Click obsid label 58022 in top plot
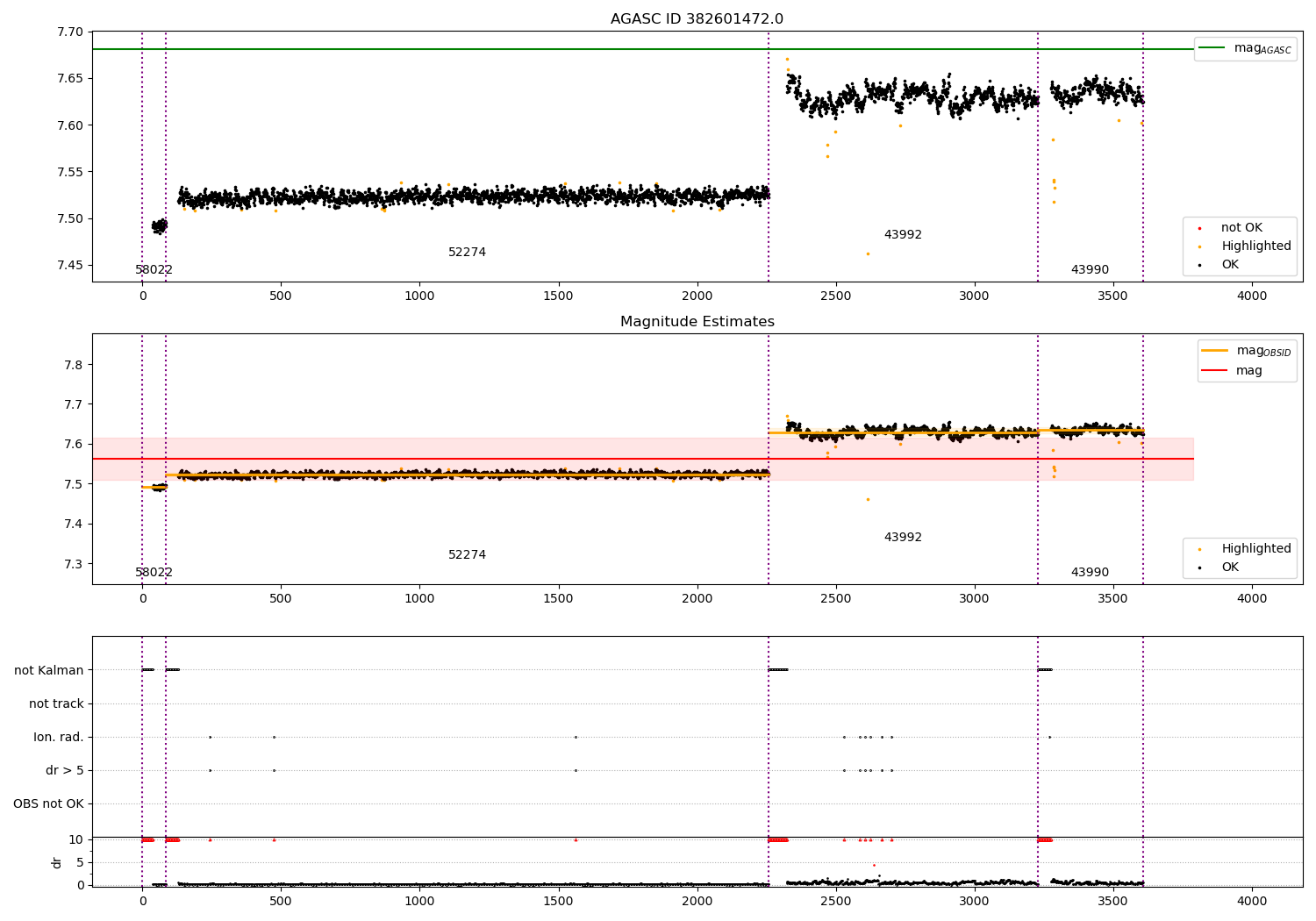This screenshot has height=921, width=1316. click(x=154, y=270)
